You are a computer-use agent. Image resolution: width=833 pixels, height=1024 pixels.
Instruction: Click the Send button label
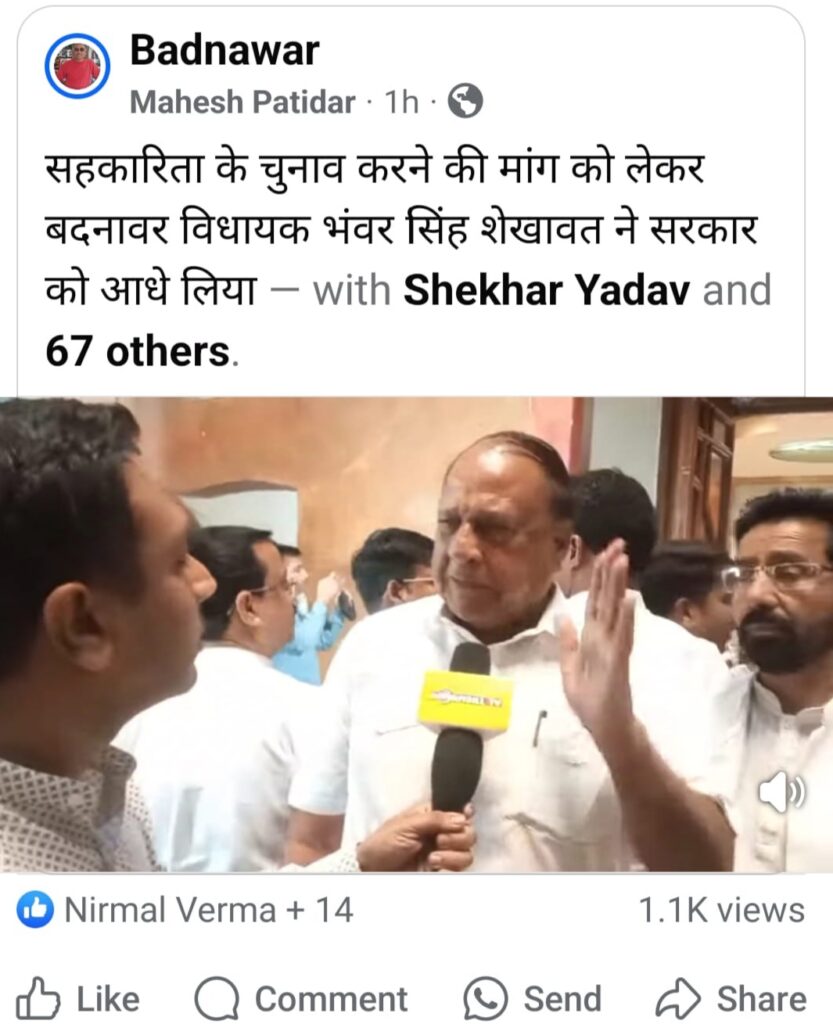click(563, 999)
